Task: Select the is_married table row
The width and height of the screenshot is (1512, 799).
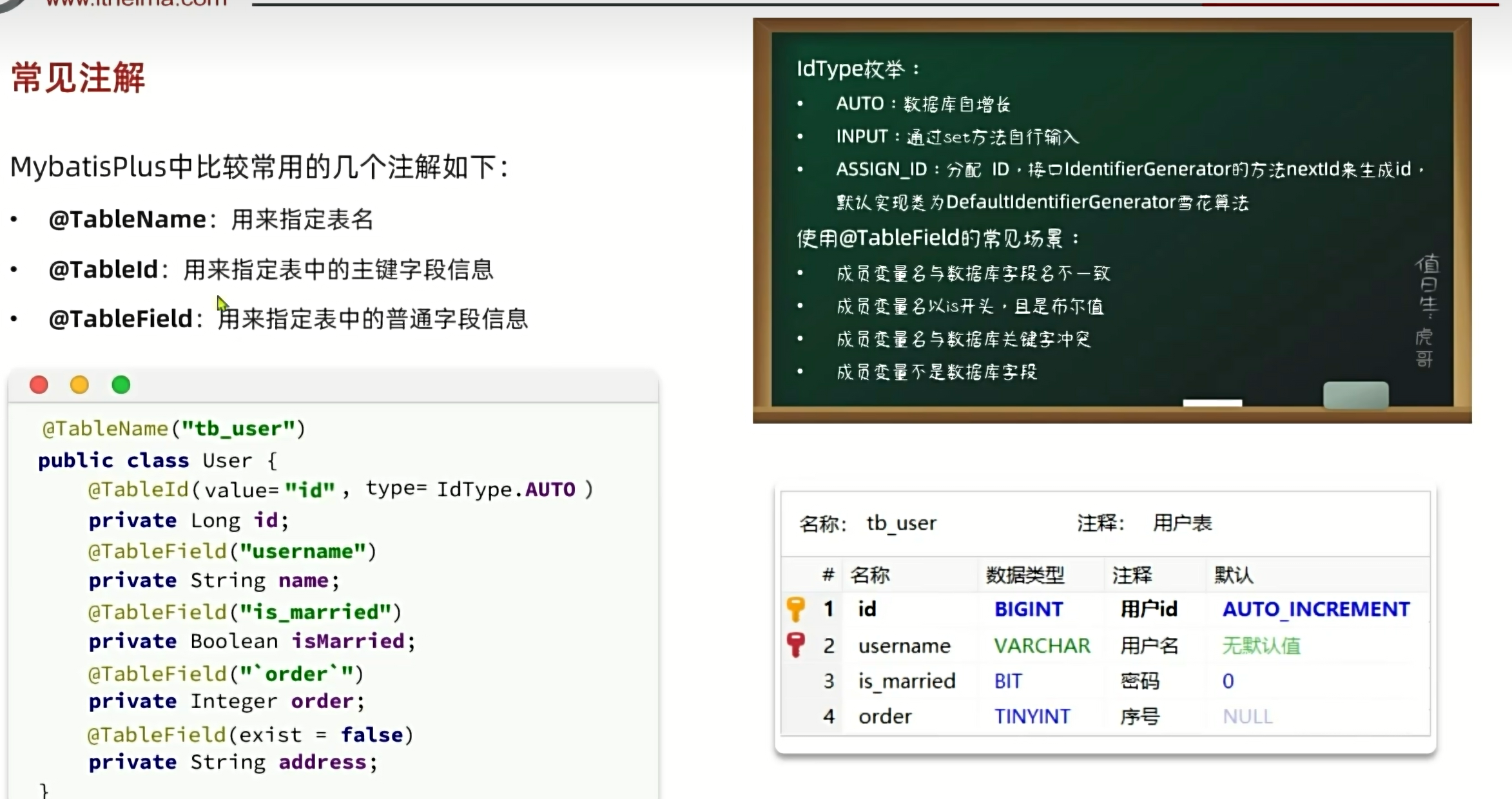Action: [x=906, y=681]
